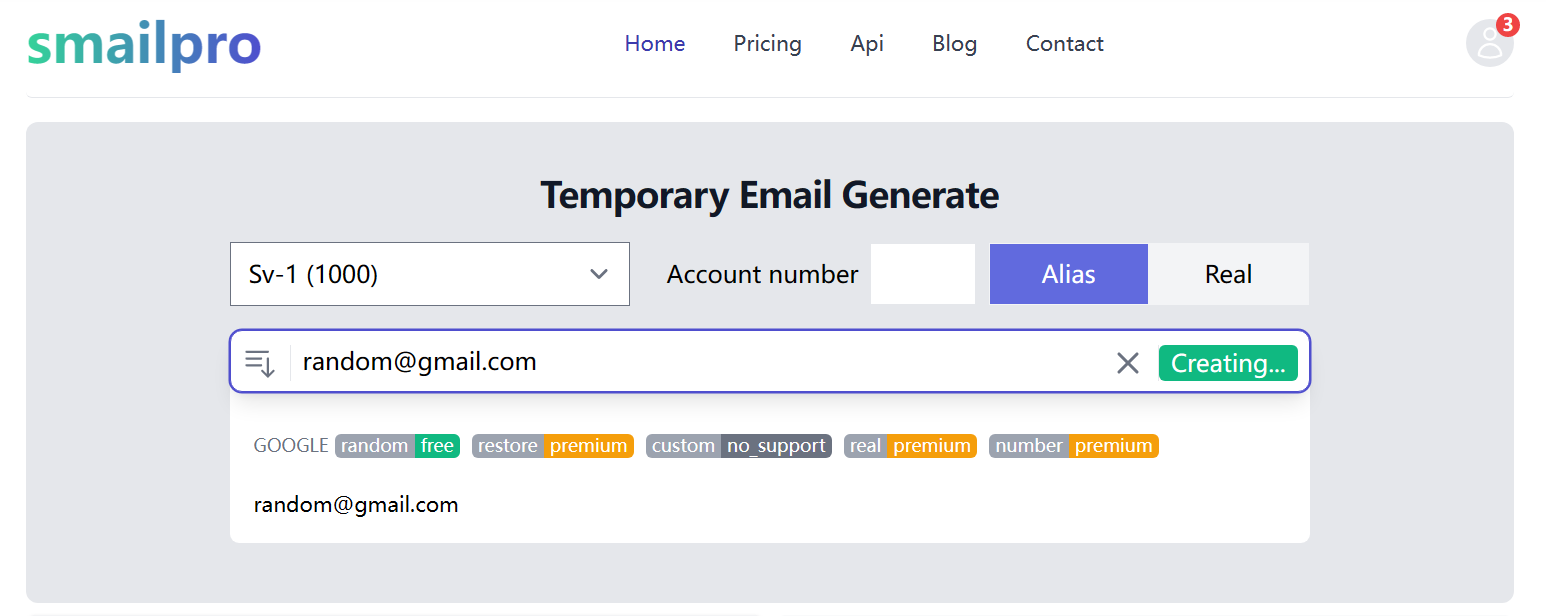The width and height of the screenshot is (1546, 616).
Task: Open the Contact page
Action: [x=1064, y=44]
